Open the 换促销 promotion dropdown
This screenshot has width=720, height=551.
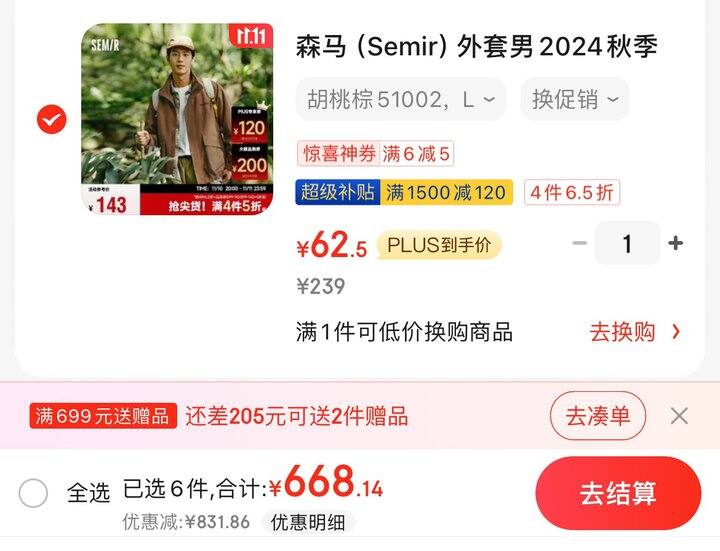point(574,99)
